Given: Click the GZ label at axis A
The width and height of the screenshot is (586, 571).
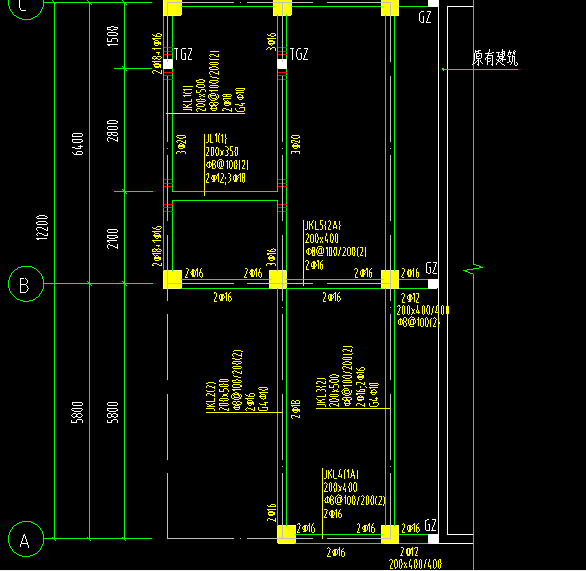Looking at the screenshot, I should coord(431,525).
